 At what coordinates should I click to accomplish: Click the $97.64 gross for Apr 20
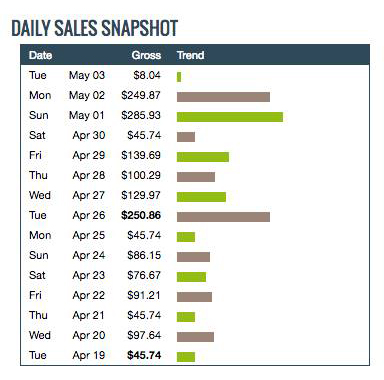144,335
